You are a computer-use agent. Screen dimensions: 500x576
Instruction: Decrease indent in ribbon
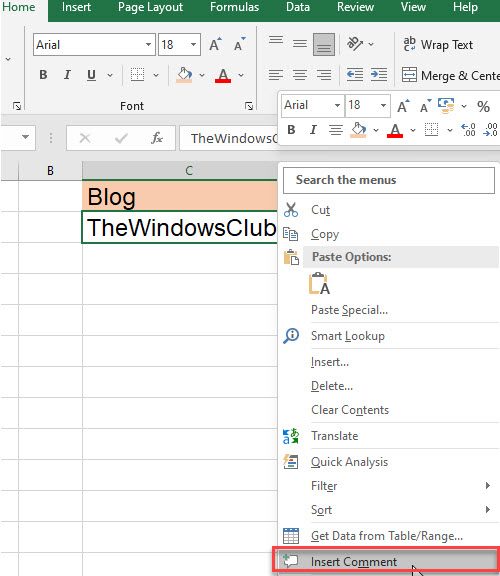pyautogui.click(x=355, y=75)
